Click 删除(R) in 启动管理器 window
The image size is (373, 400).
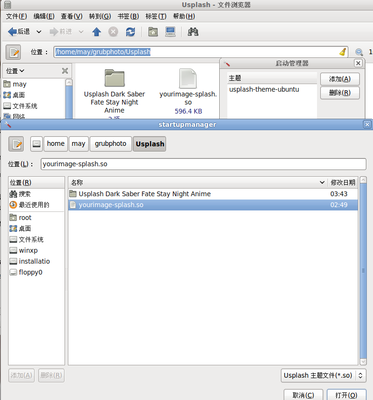(x=340, y=93)
